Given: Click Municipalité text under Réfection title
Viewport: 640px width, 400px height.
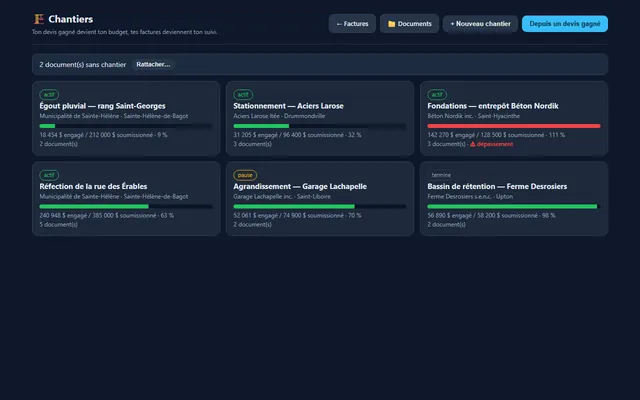Looking at the screenshot, I should (114, 196).
